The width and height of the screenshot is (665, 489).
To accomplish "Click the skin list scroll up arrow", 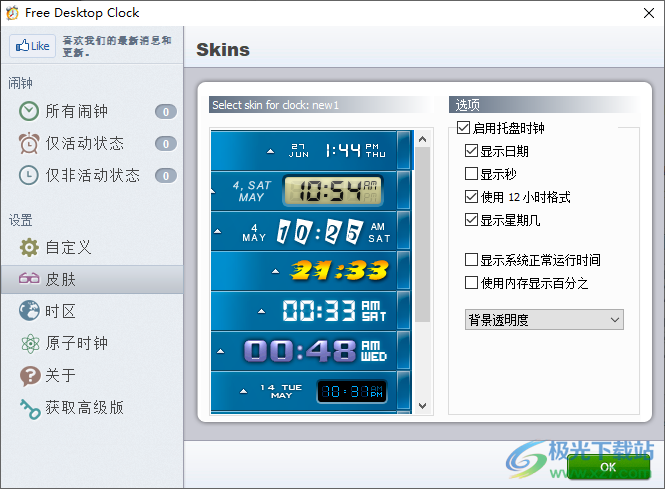I will coord(422,139).
